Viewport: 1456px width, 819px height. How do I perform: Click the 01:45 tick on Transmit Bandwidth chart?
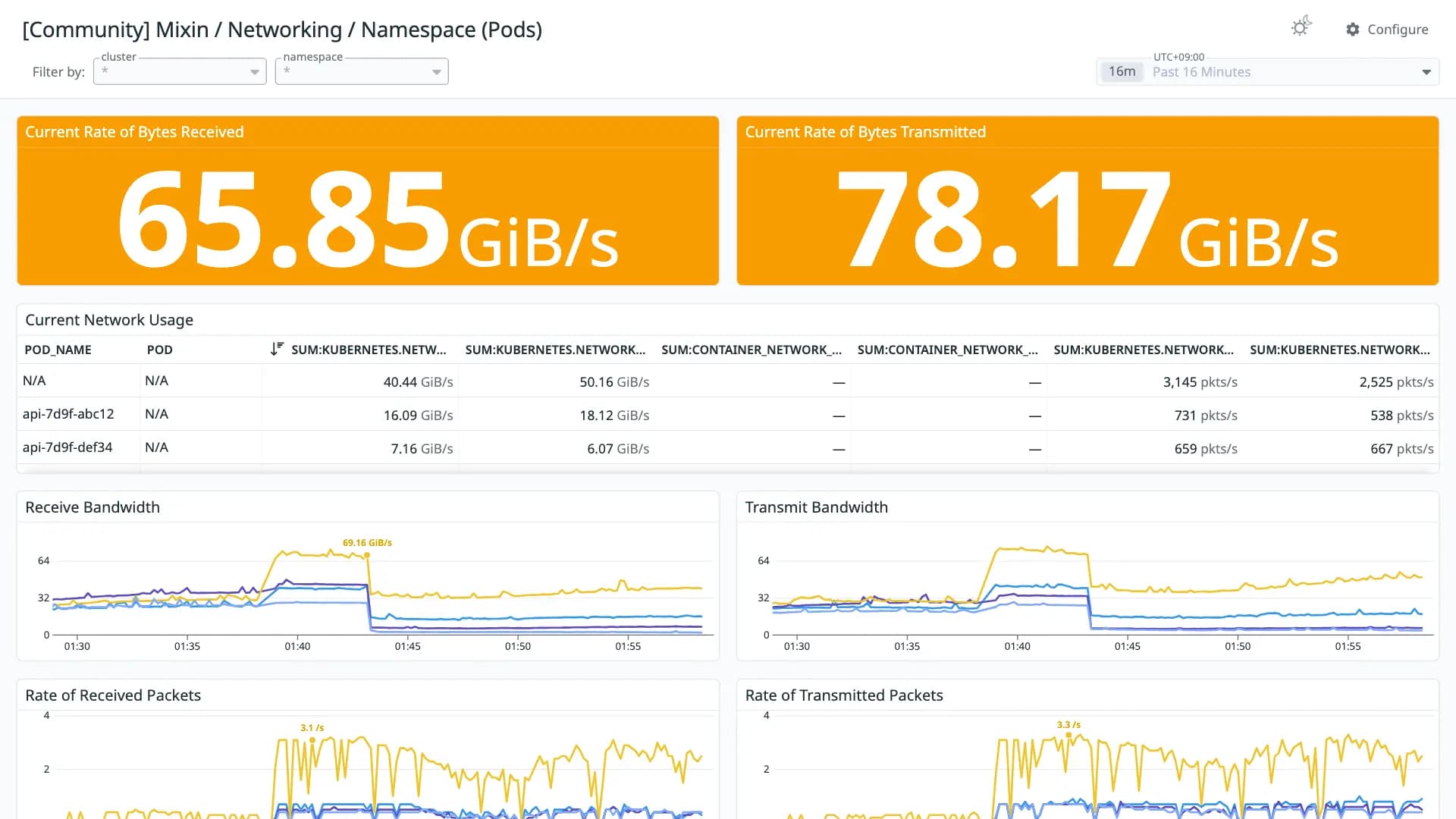1127,646
